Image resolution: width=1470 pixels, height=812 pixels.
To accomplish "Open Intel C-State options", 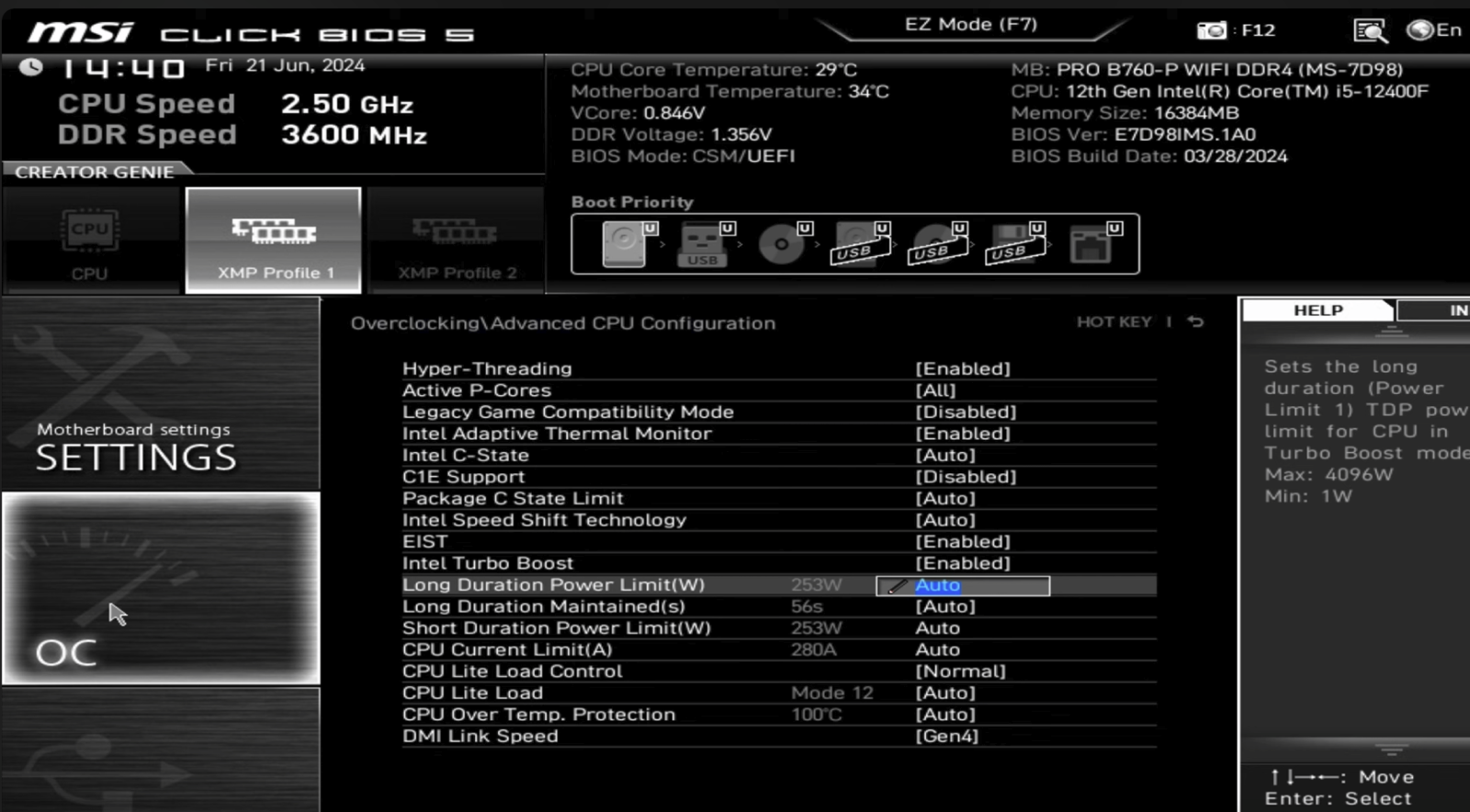I will 779,456.
